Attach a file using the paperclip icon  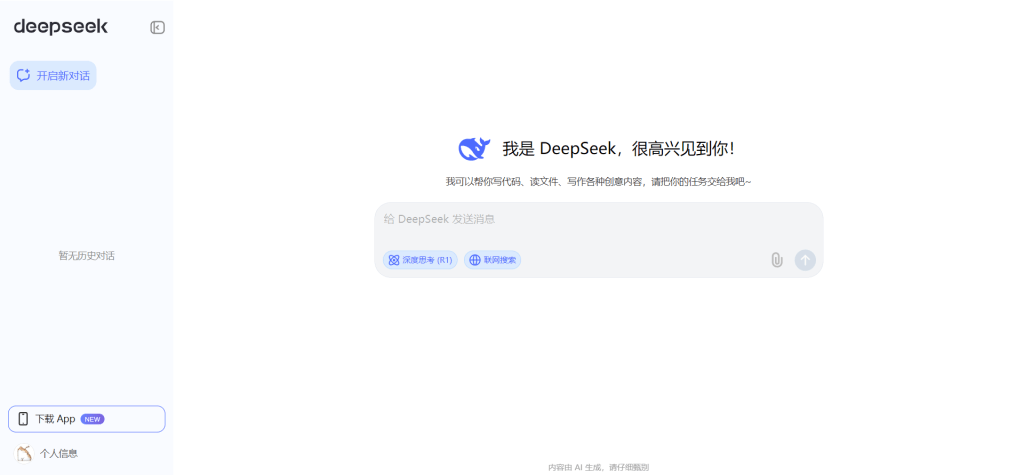(x=776, y=260)
